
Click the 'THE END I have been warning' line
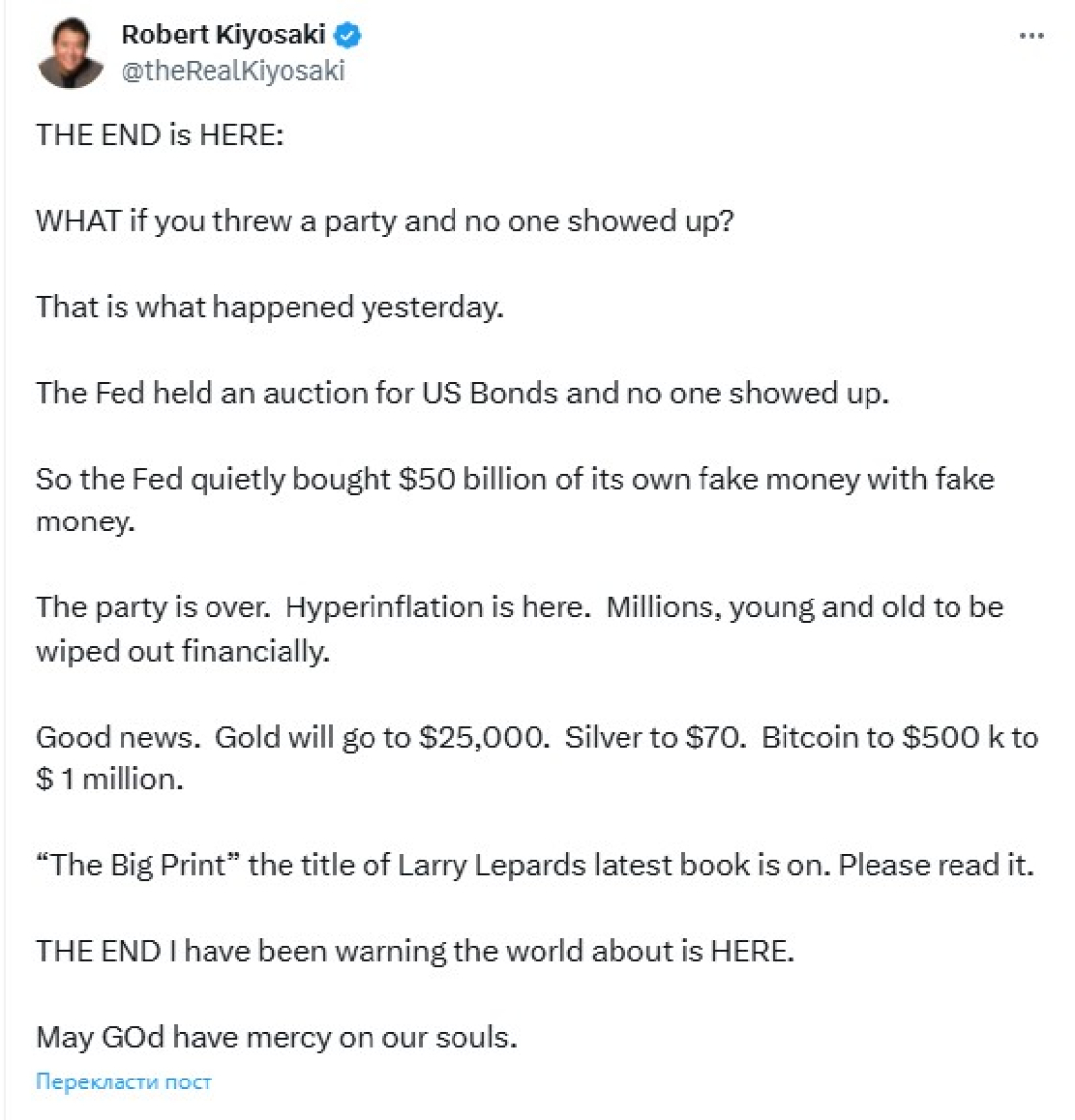click(415, 952)
